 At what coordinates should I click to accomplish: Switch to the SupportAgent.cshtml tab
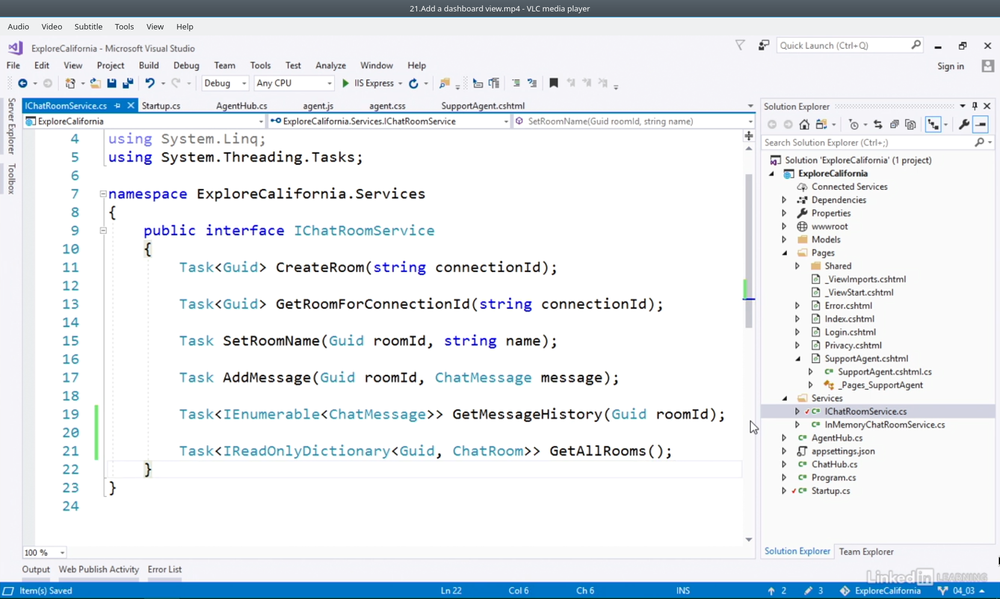483,106
